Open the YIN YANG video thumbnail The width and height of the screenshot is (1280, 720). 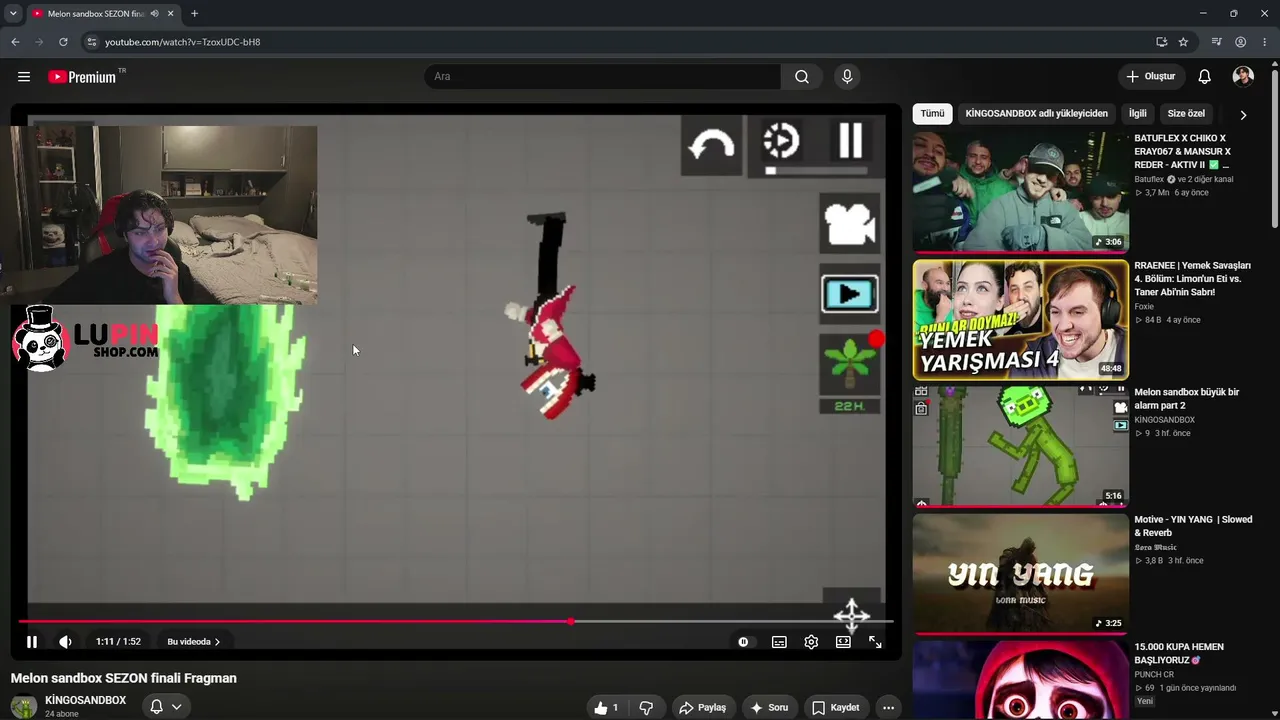[1021, 574]
